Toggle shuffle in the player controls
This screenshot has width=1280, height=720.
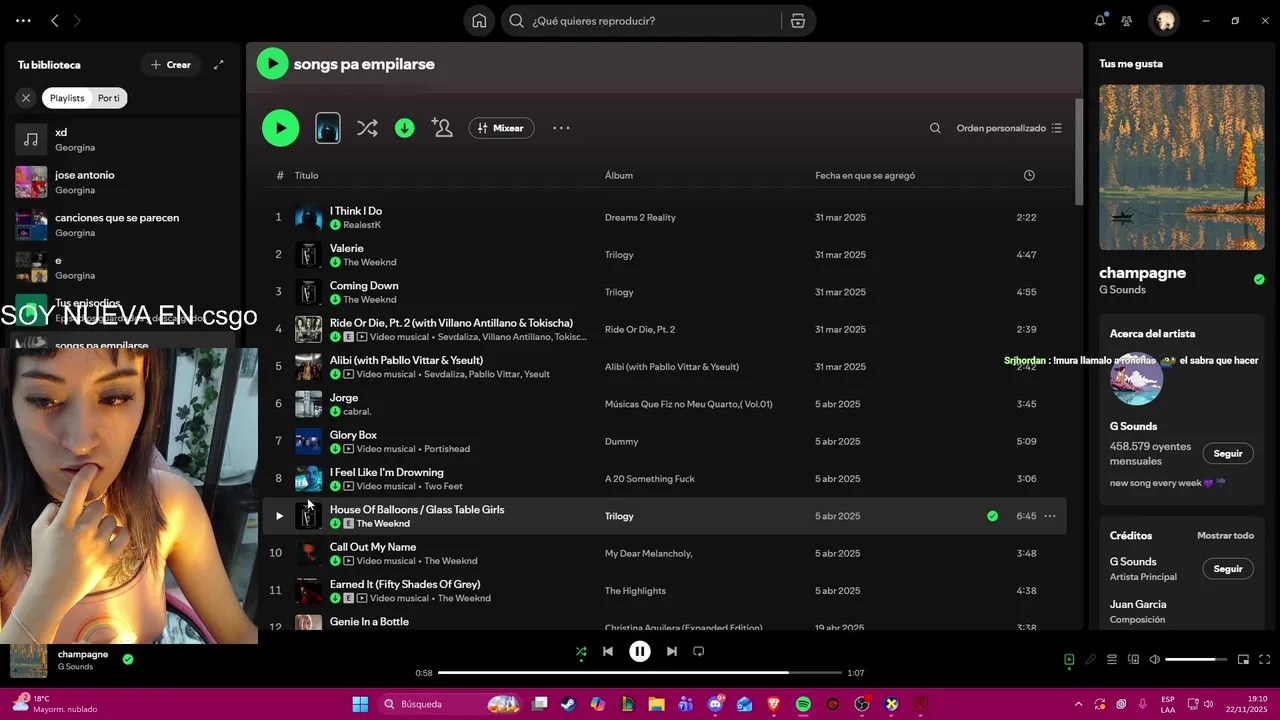click(x=581, y=651)
